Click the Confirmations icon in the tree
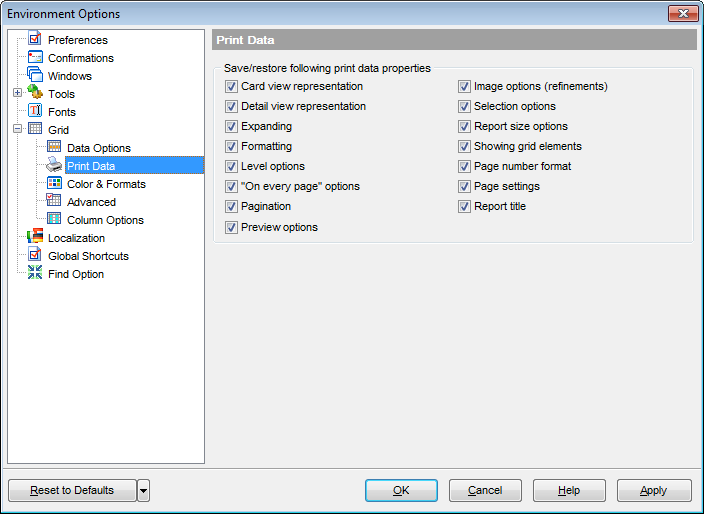Image resolution: width=704 pixels, height=514 pixels. pyautogui.click(x=35, y=58)
